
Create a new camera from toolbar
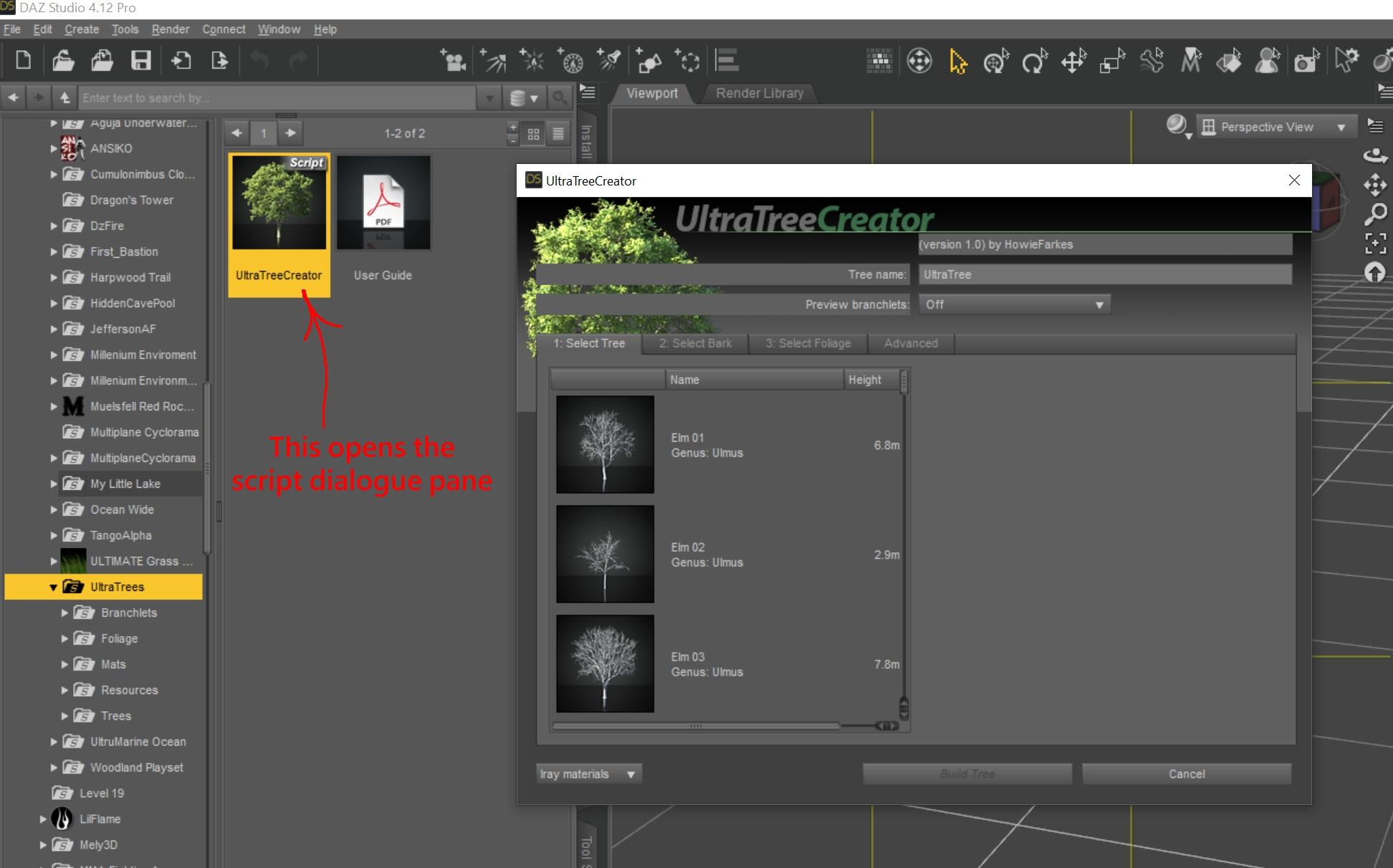(x=453, y=61)
